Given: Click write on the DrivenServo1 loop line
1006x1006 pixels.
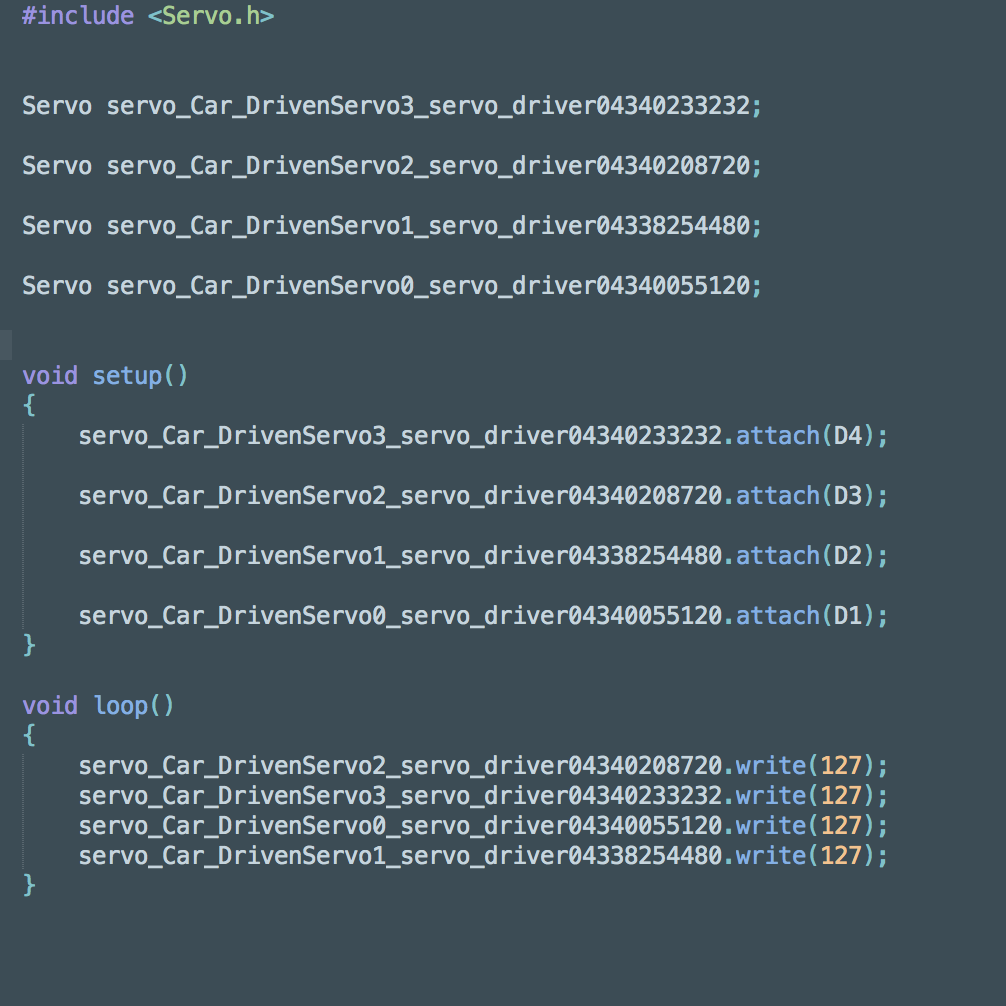Looking at the screenshot, I should coord(770,856).
